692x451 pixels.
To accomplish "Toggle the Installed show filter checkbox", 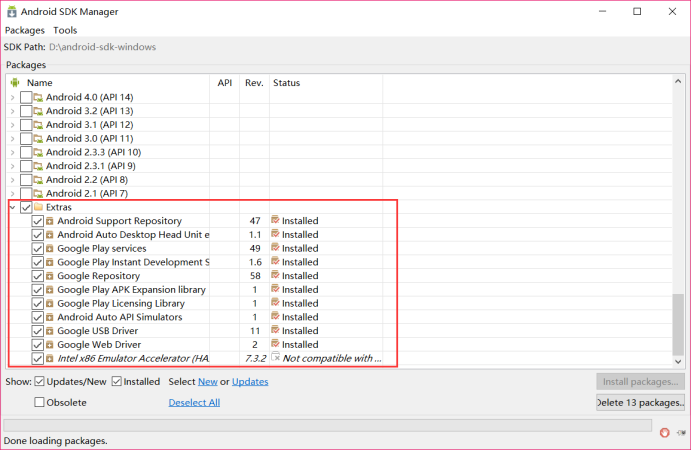I will pos(117,382).
